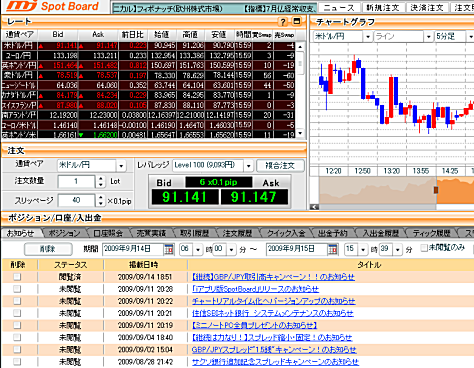
Task: Select the ユーロ/円 row in rate table
Action: [x=149, y=55]
